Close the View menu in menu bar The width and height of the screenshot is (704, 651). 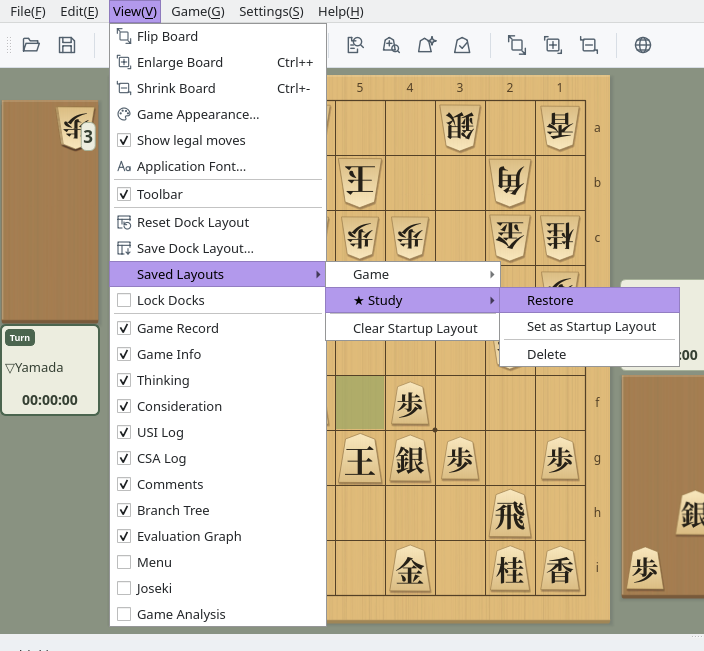click(x=135, y=12)
